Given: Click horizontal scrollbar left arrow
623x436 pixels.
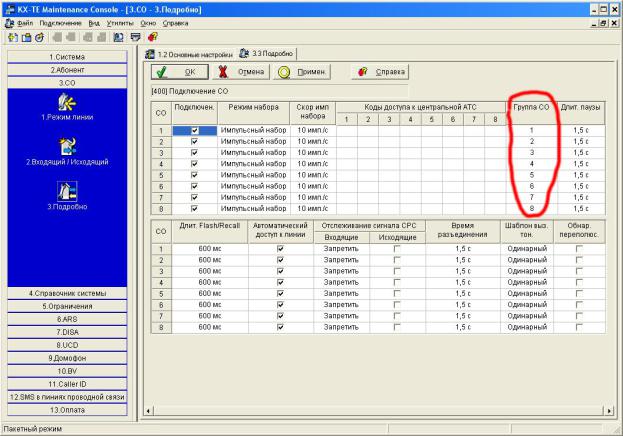Looking at the screenshot, I should 148,411.
